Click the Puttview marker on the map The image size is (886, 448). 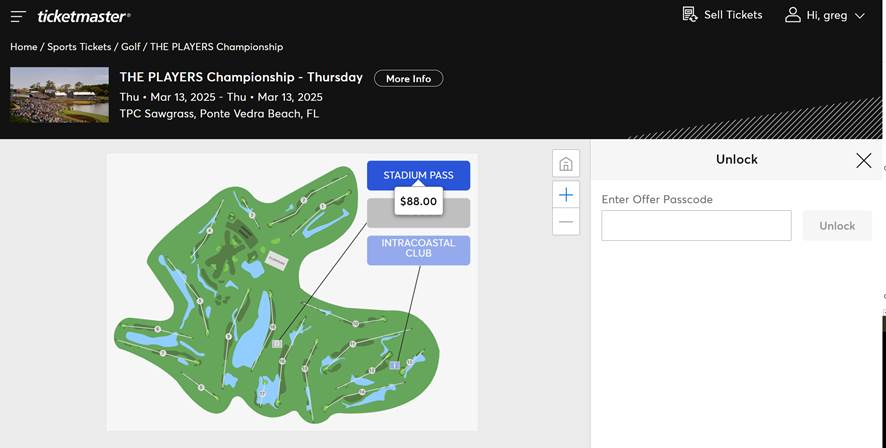277,260
